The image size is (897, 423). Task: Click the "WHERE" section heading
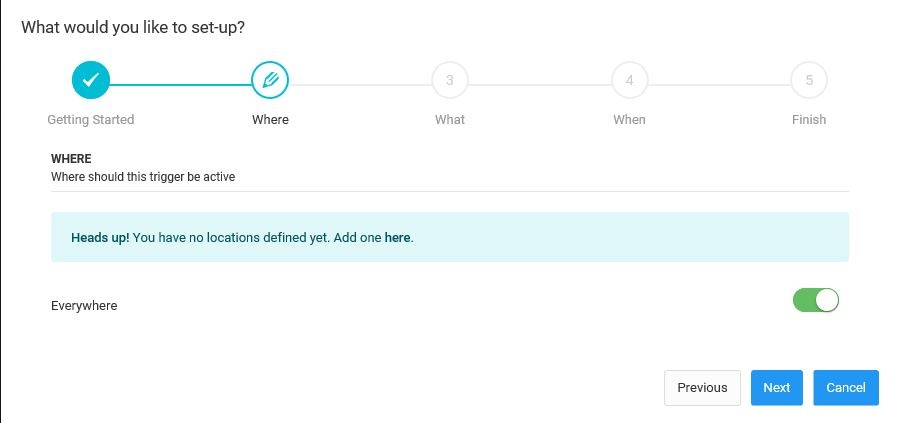coord(71,159)
